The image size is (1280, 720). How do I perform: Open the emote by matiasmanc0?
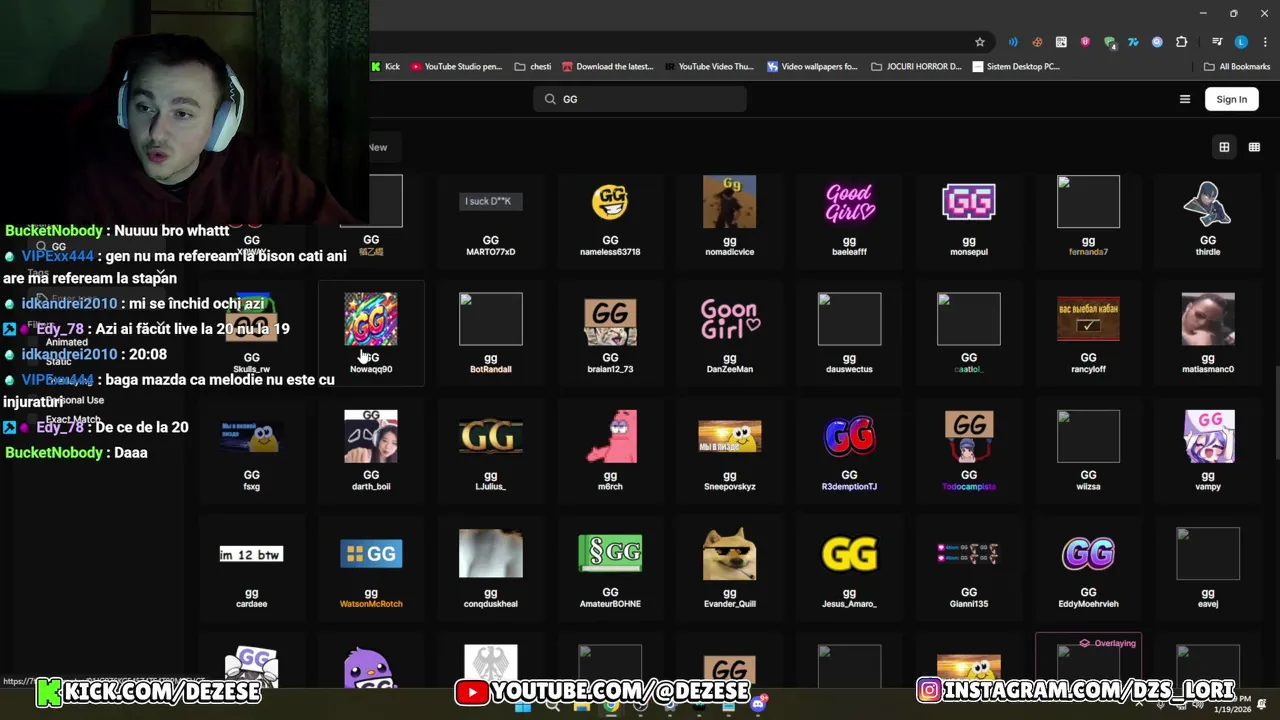click(x=1208, y=319)
